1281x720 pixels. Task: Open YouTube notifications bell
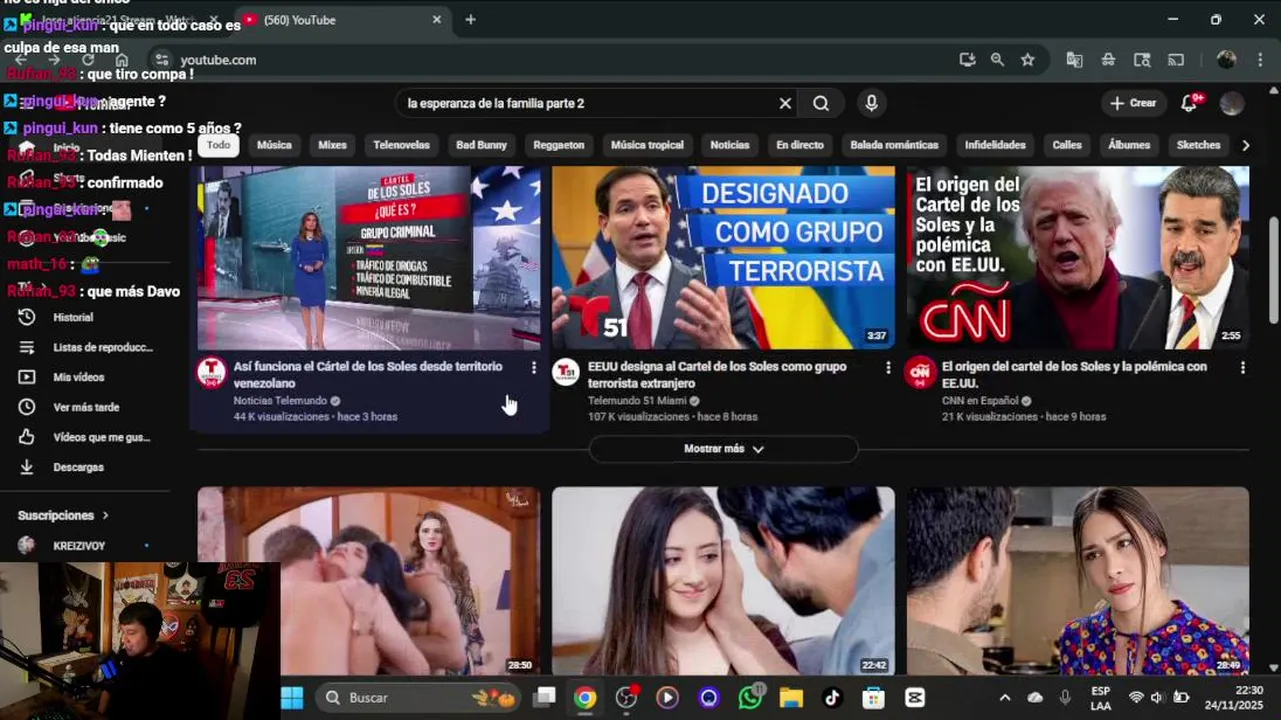(1189, 103)
